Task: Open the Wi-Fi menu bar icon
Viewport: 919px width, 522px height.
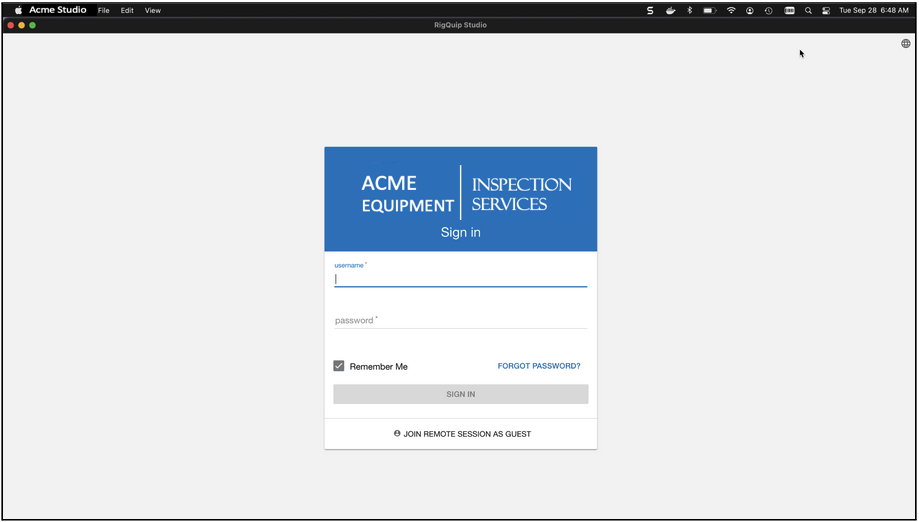Action: pyautogui.click(x=731, y=11)
